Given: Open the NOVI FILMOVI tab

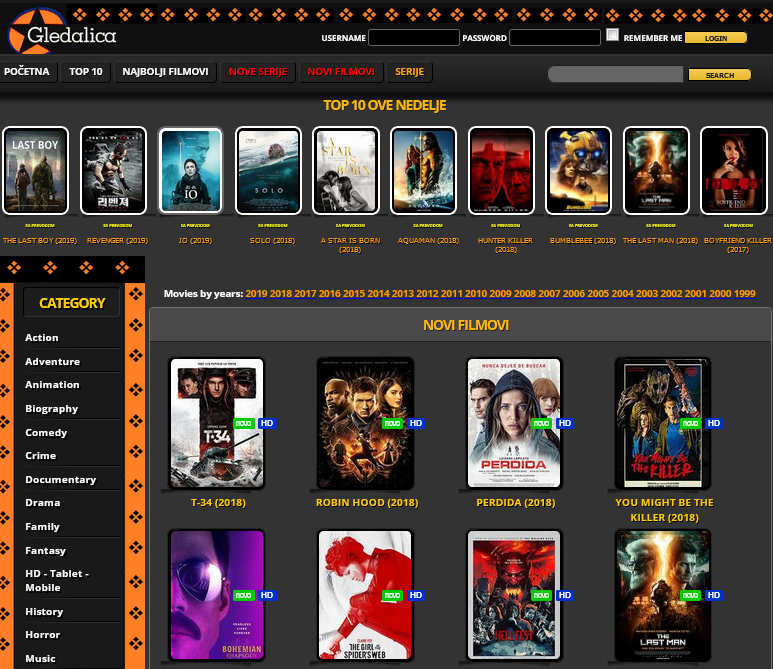Looking at the screenshot, I should tap(341, 71).
